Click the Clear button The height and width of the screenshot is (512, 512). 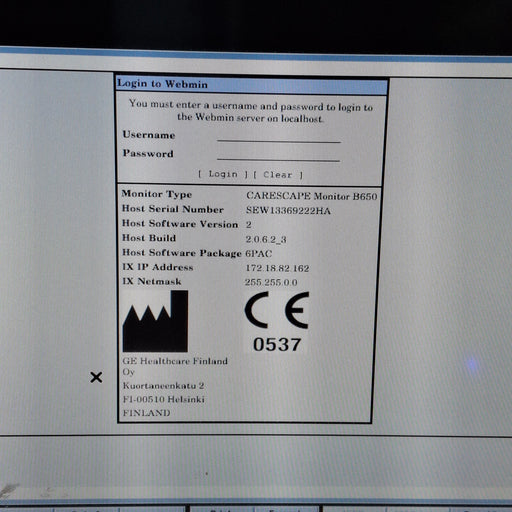[x=278, y=175]
